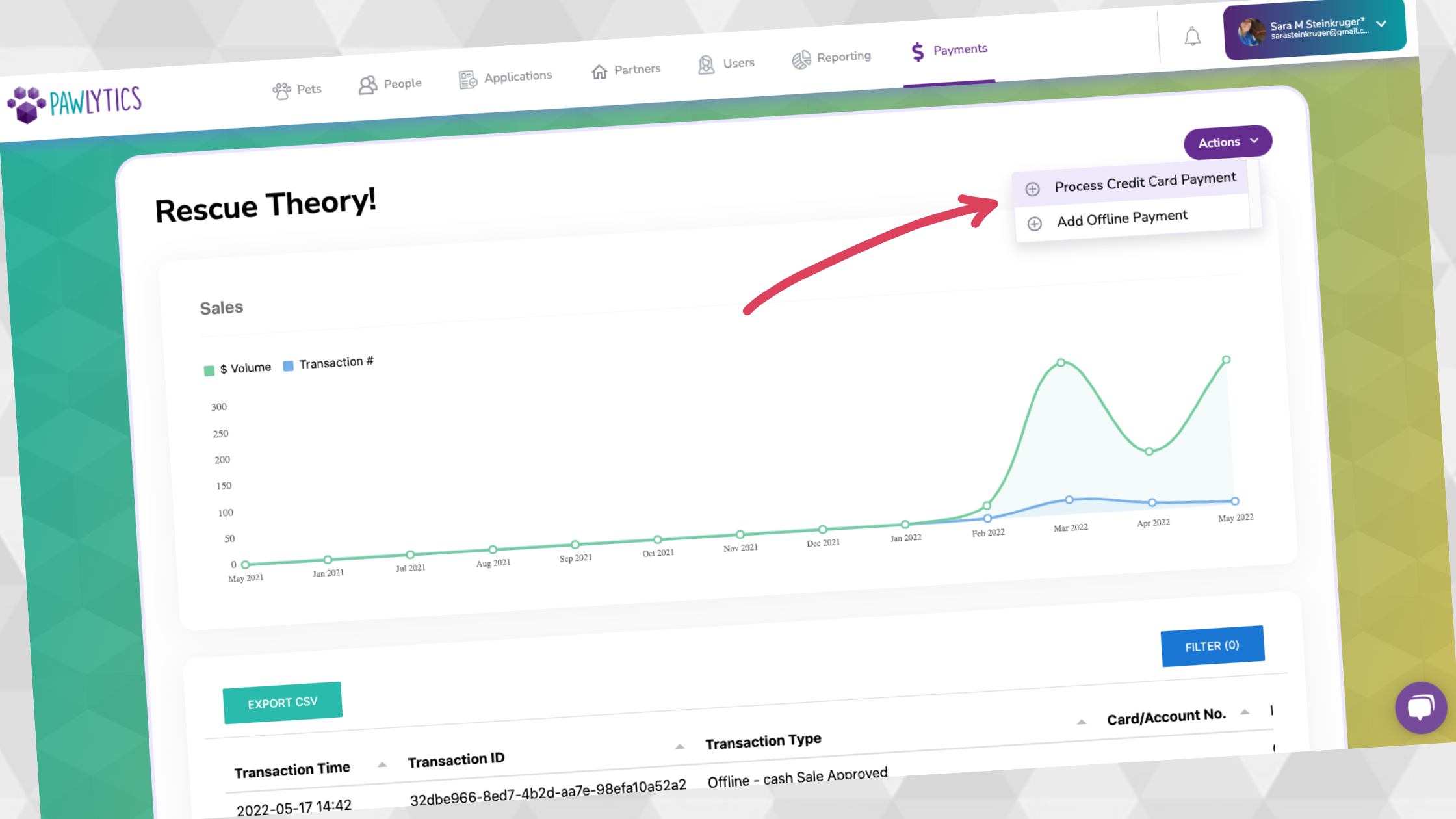Open the Pets paw icon

pos(281,91)
